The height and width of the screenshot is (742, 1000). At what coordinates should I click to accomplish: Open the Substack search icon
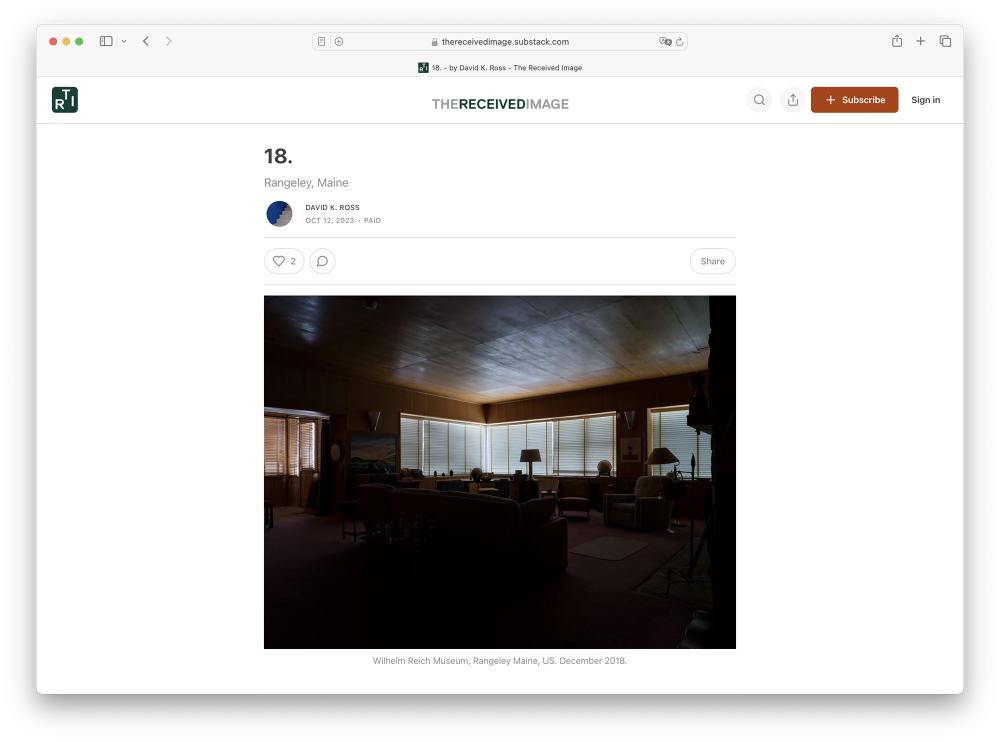[759, 100]
